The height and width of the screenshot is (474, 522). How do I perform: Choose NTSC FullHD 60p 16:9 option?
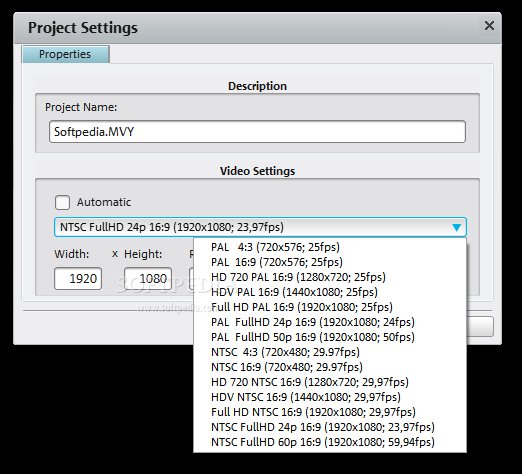coord(330,442)
